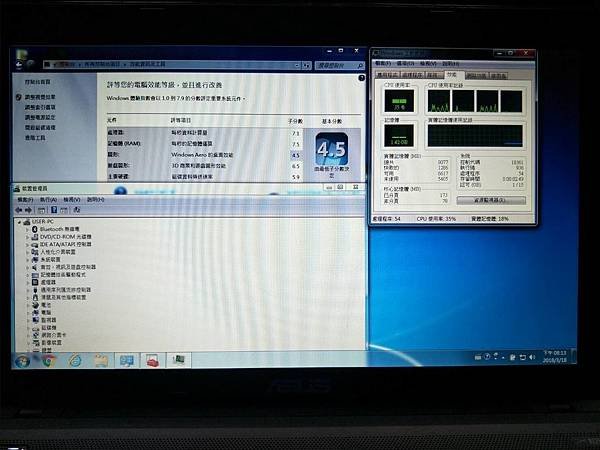The image size is (600, 450).
Task: Click the volume speaker icon in system tray
Action: tap(532, 357)
